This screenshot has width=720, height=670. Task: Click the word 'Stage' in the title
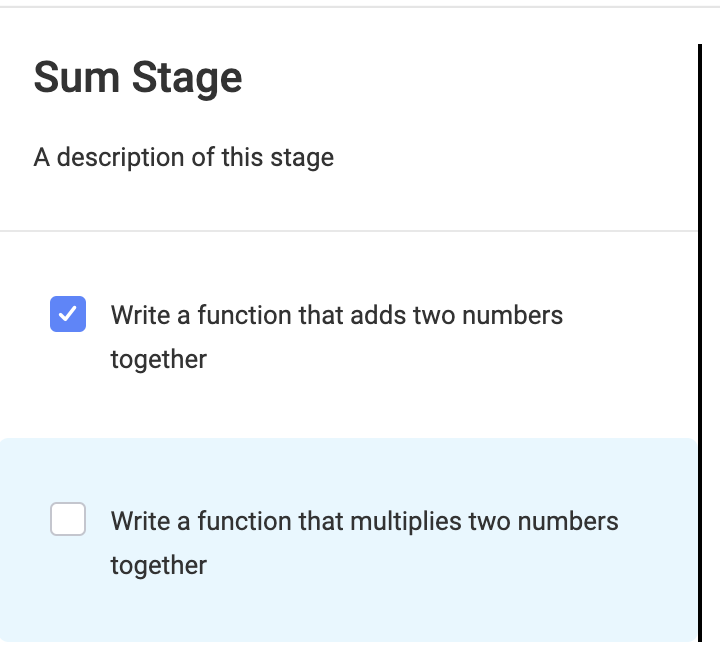click(x=187, y=79)
